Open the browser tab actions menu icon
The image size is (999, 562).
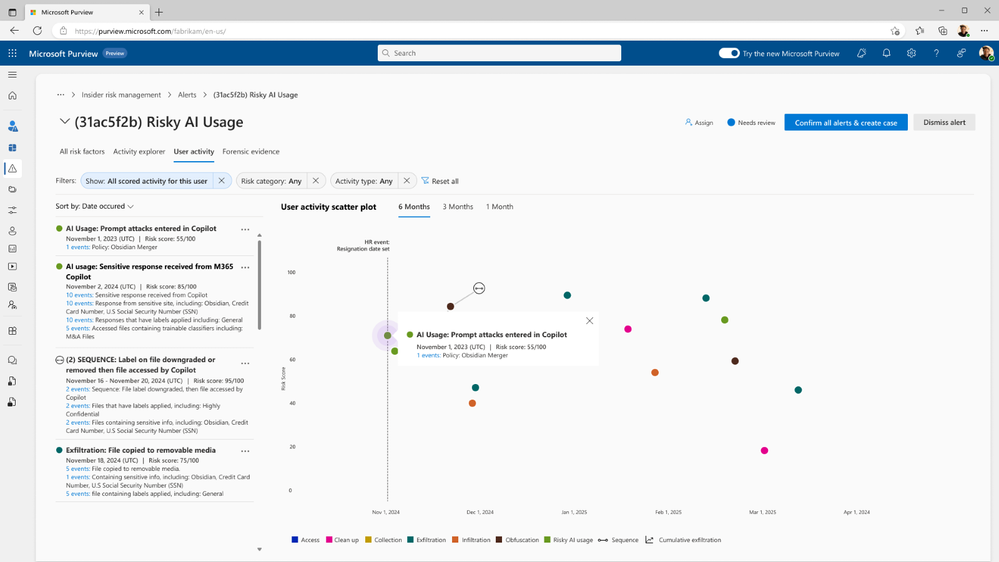12,12
